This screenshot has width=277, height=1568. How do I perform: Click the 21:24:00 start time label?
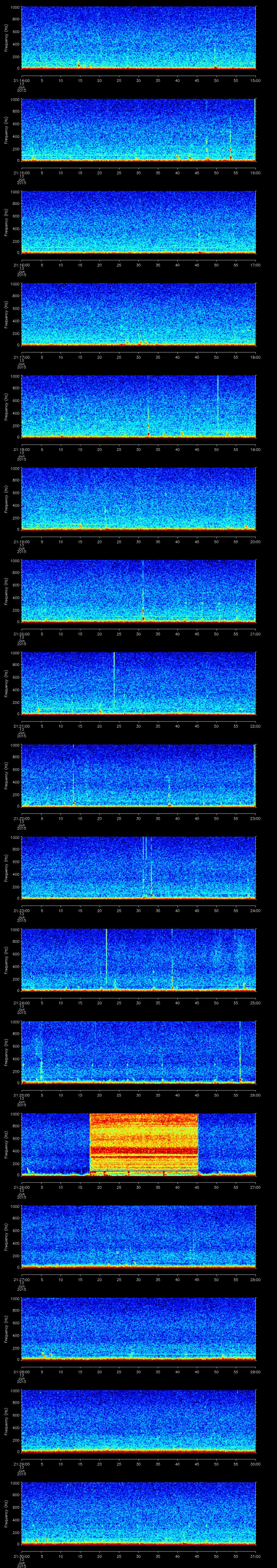(x=21, y=1003)
